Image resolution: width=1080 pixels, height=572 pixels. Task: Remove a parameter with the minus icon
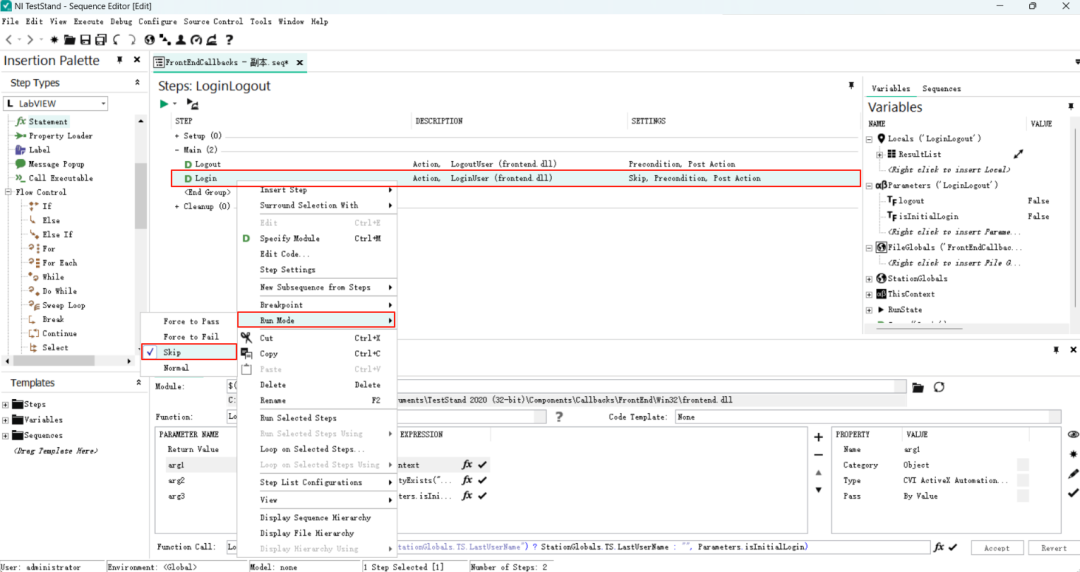point(818,455)
